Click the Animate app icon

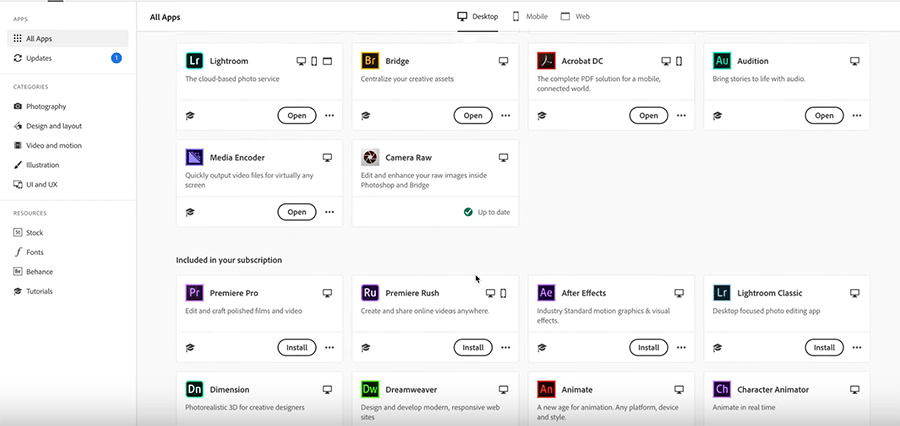pyautogui.click(x=546, y=389)
